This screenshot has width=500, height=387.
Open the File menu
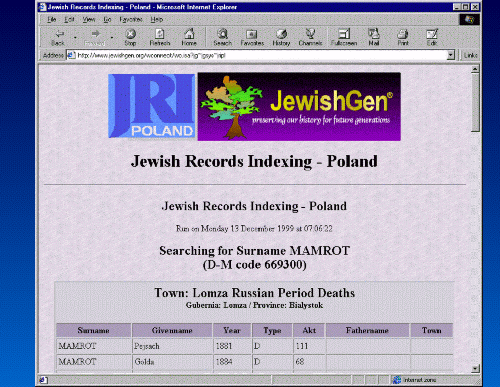(51, 19)
